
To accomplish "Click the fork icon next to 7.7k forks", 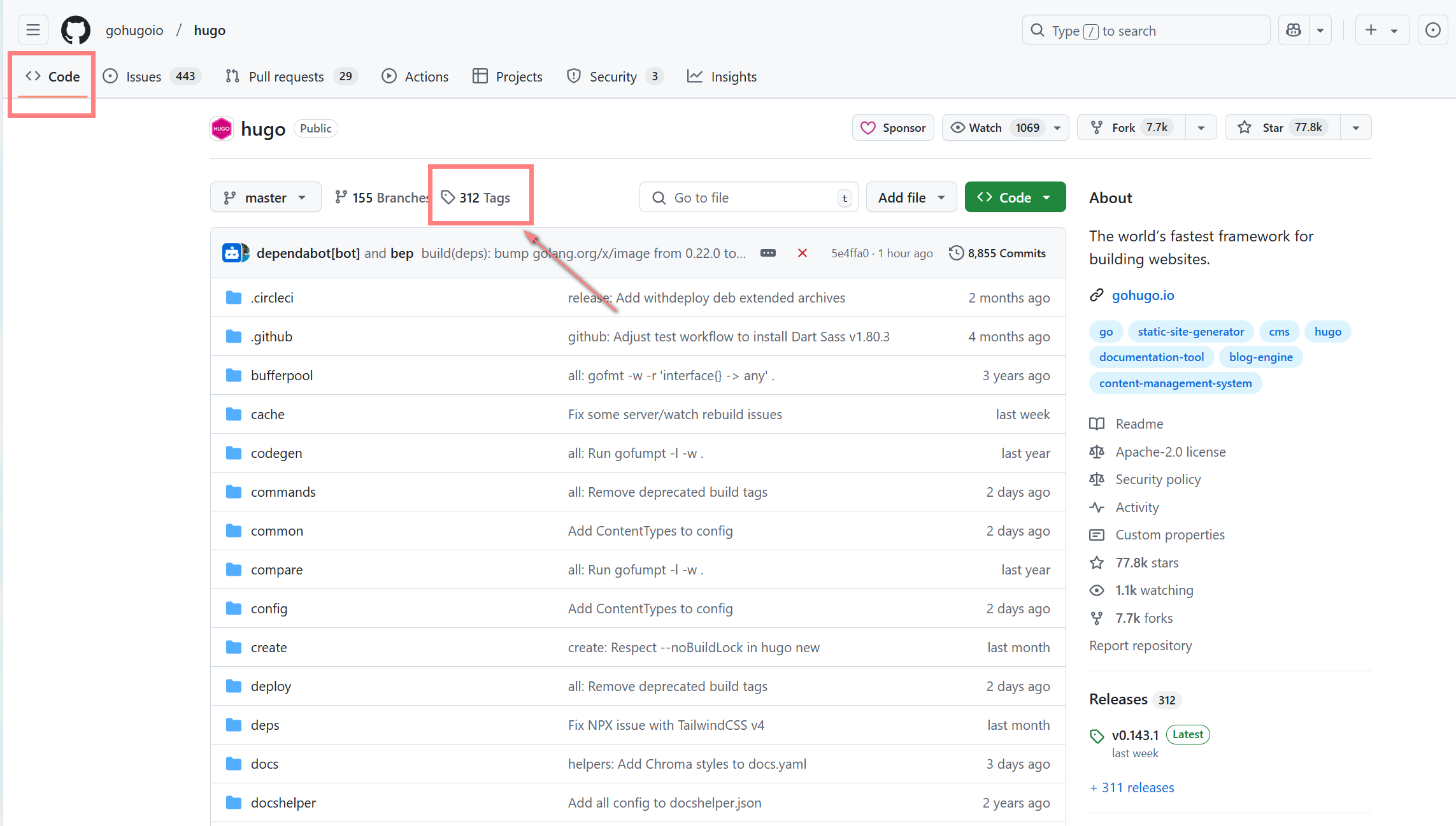I will tap(1097, 618).
